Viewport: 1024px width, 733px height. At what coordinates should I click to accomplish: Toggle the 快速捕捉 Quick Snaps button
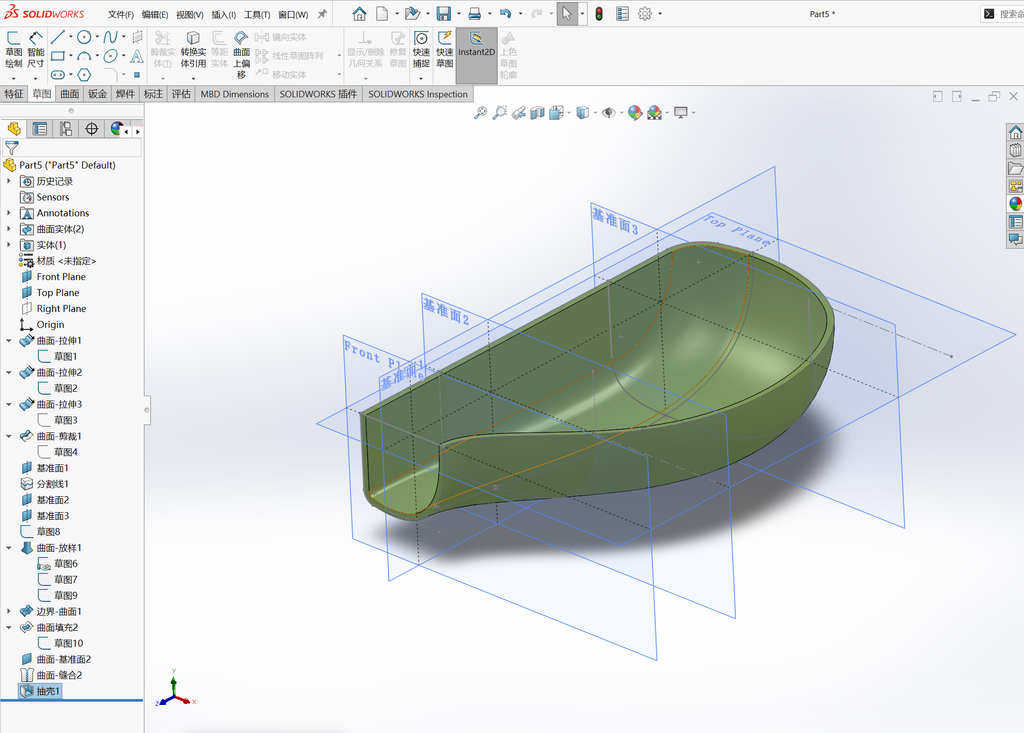[x=421, y=50]
